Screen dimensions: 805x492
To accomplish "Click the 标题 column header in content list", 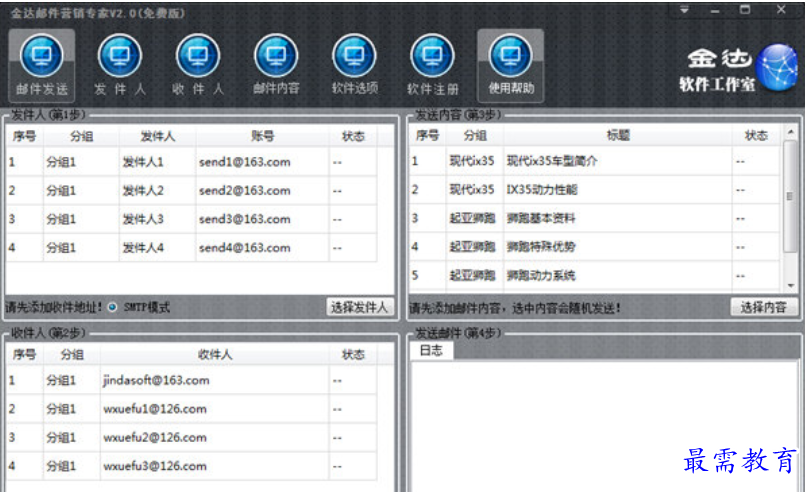I will tap(618, 136).
